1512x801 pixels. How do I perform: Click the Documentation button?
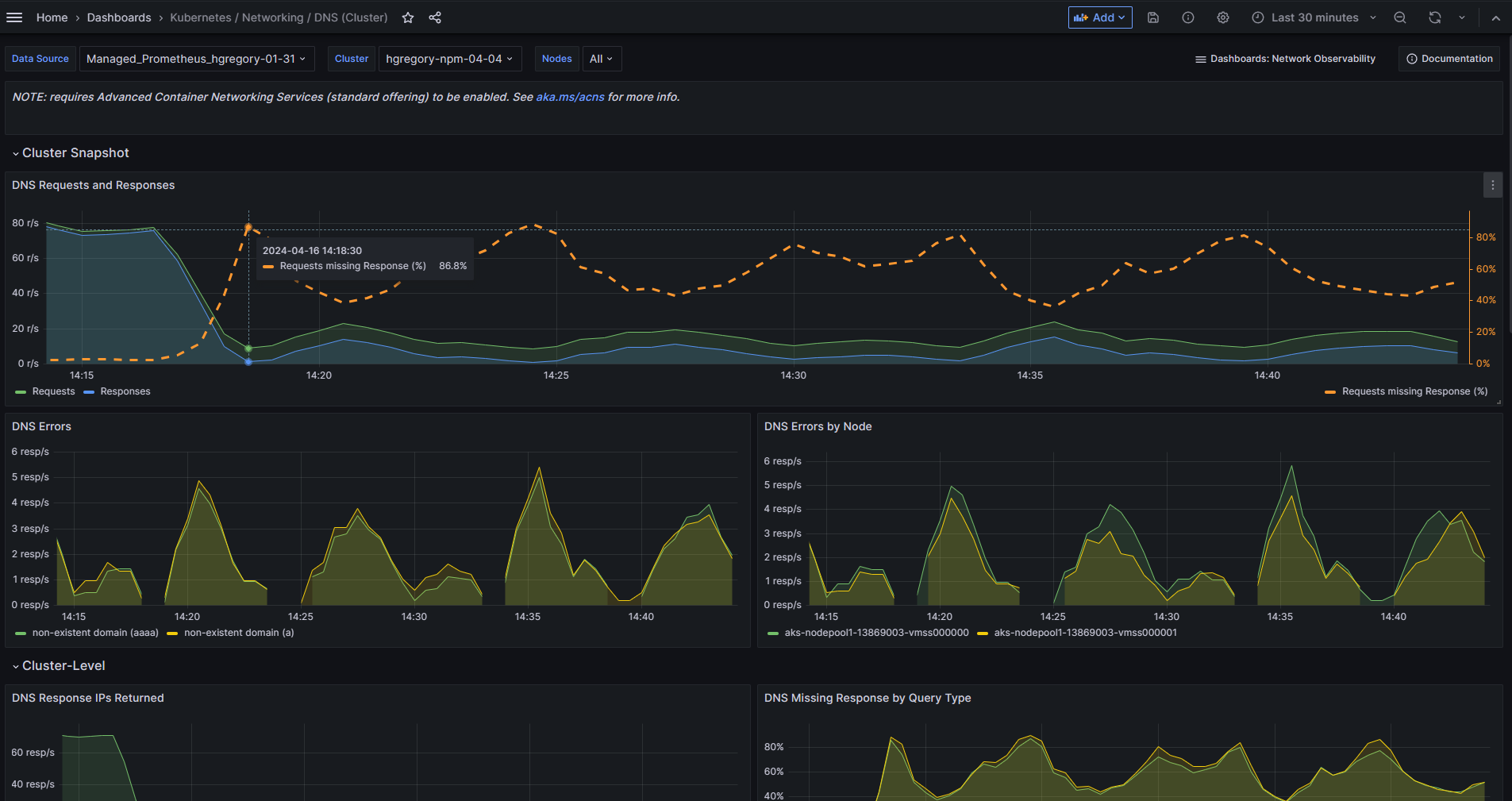click(1449, 59)
